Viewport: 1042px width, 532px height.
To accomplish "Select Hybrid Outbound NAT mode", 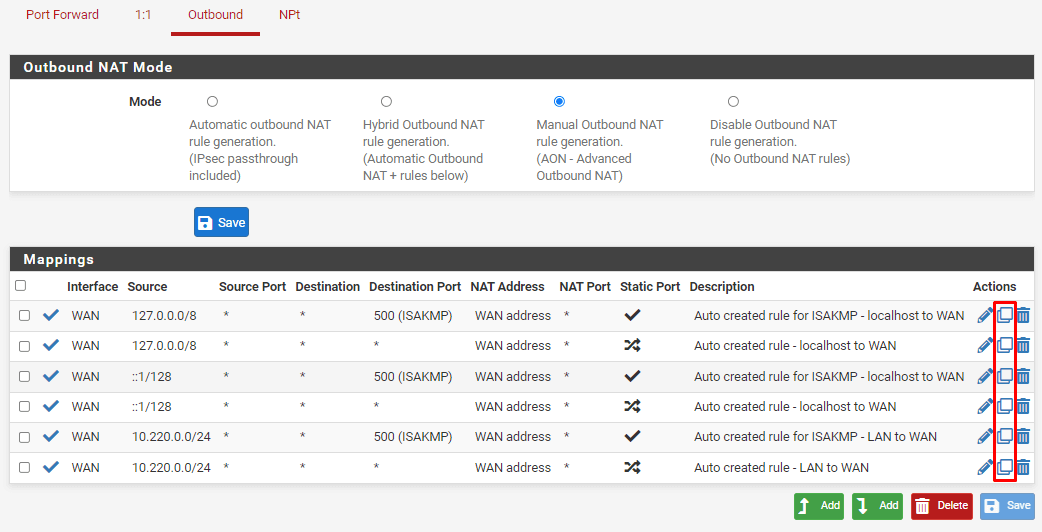I will [386, 102].
